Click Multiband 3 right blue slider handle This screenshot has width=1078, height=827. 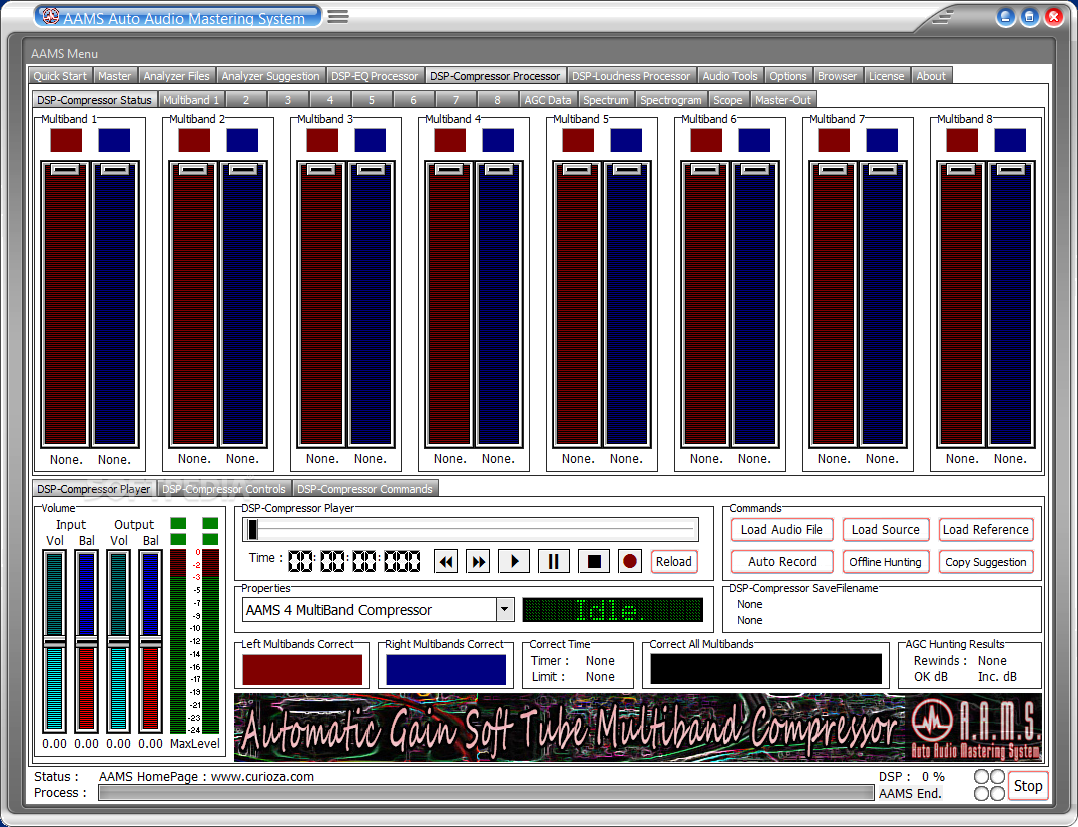tap(371, 169)
